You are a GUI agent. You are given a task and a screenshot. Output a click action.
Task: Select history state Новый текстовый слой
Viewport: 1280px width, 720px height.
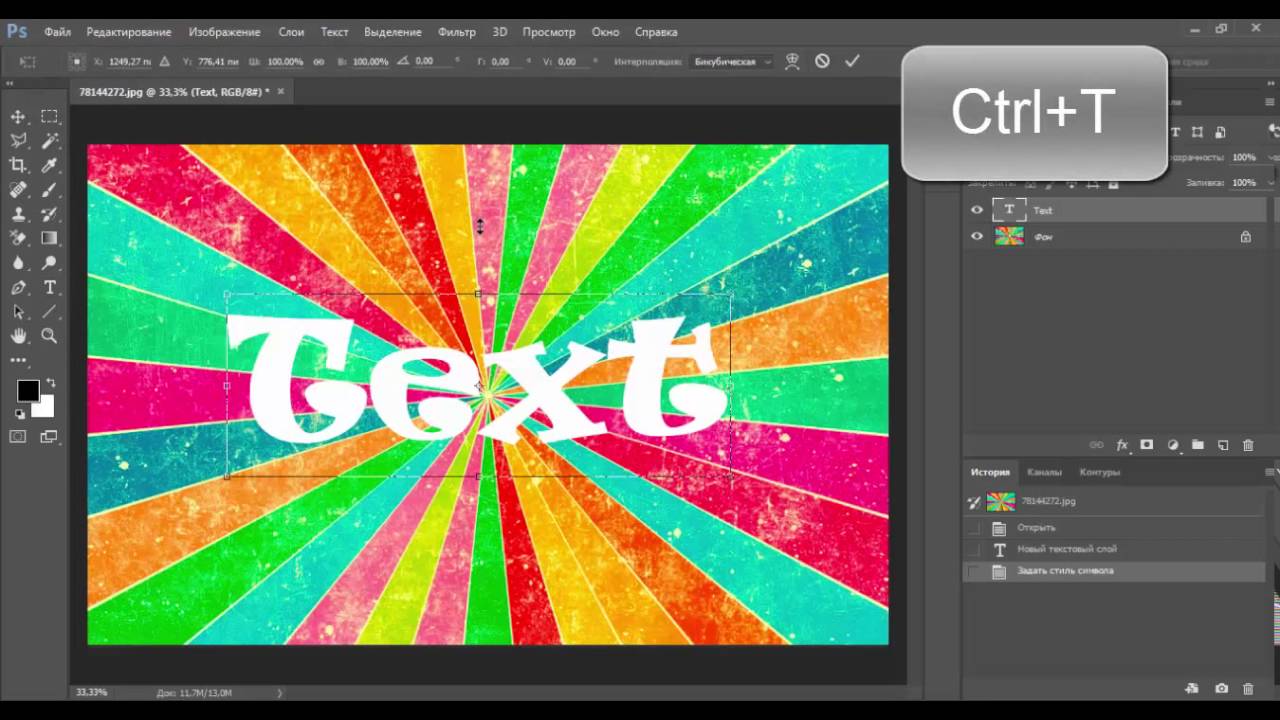(x=1114, y=549)
